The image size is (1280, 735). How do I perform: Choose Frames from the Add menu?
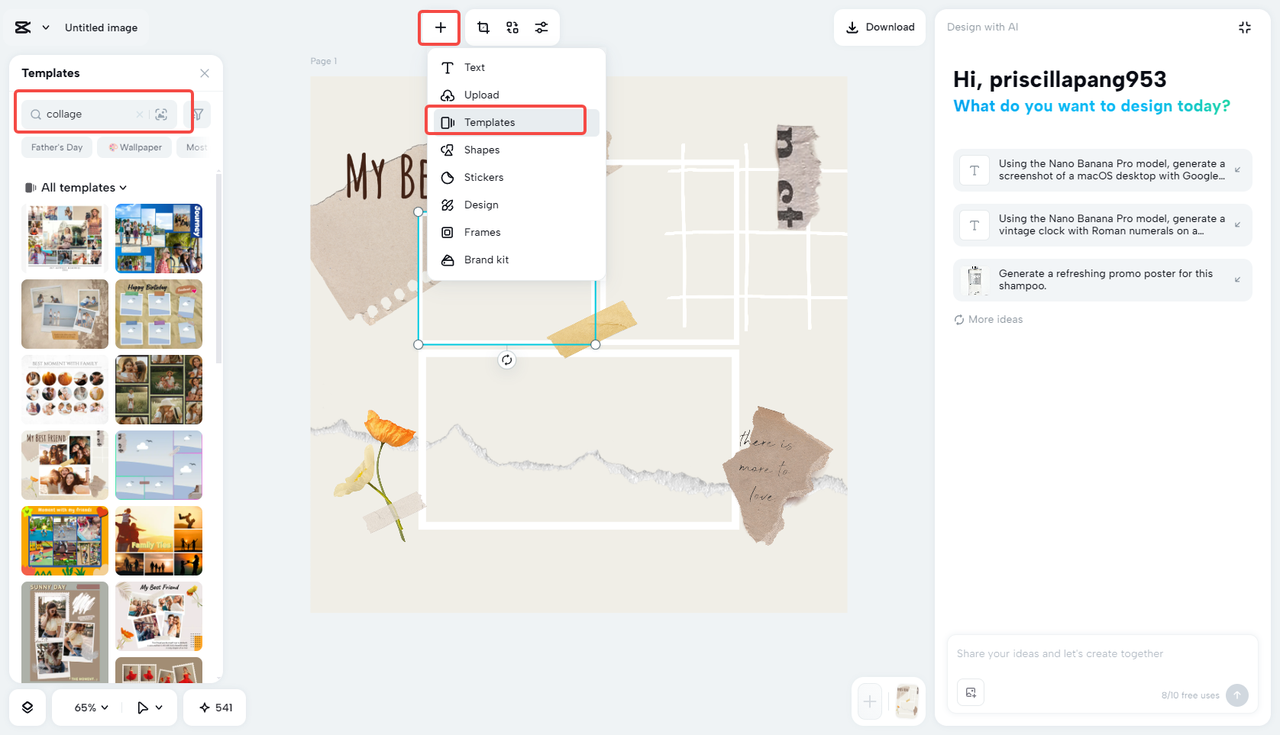tap(516, 232)
